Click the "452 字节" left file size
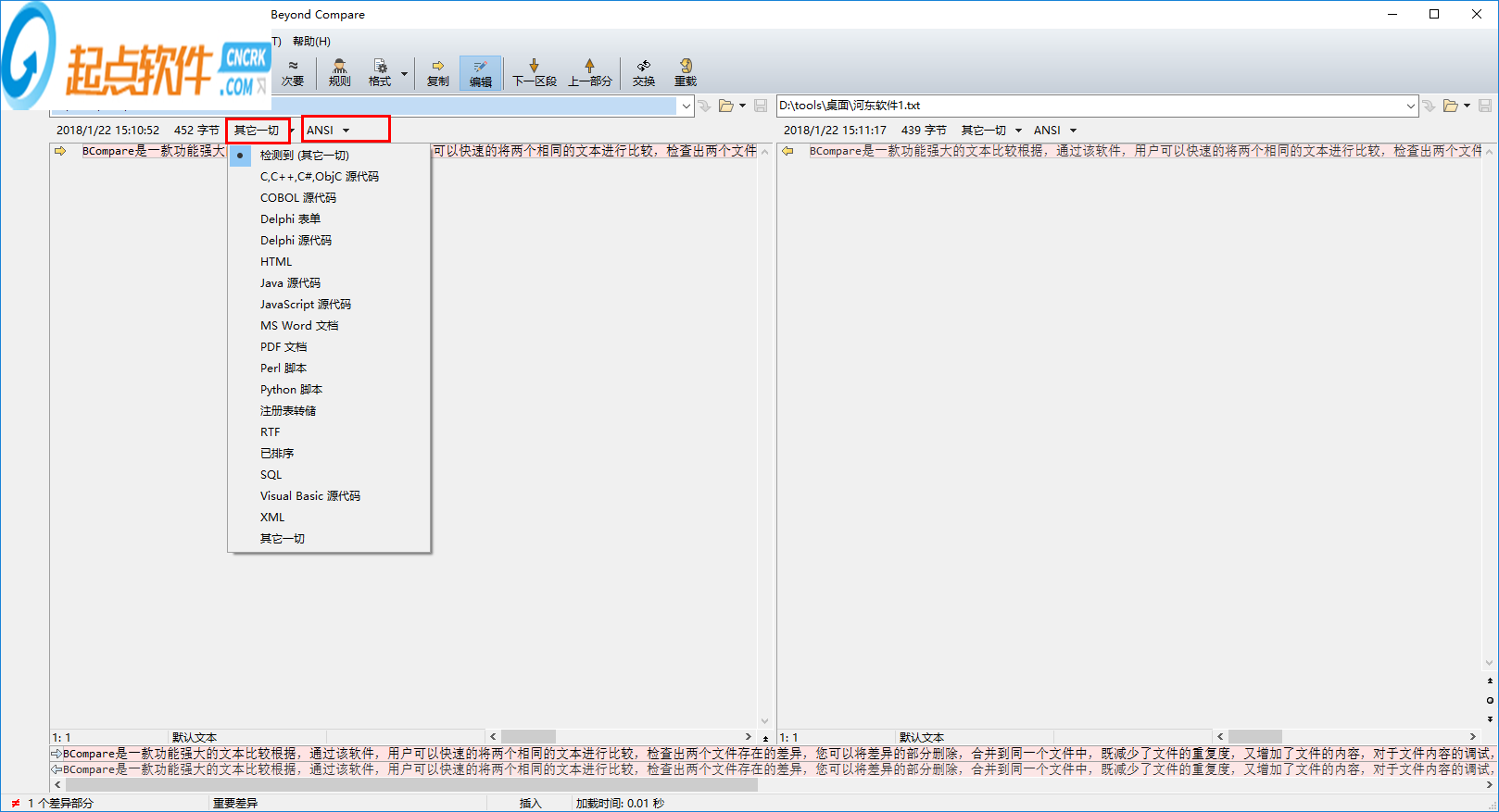 coord(196,131)
